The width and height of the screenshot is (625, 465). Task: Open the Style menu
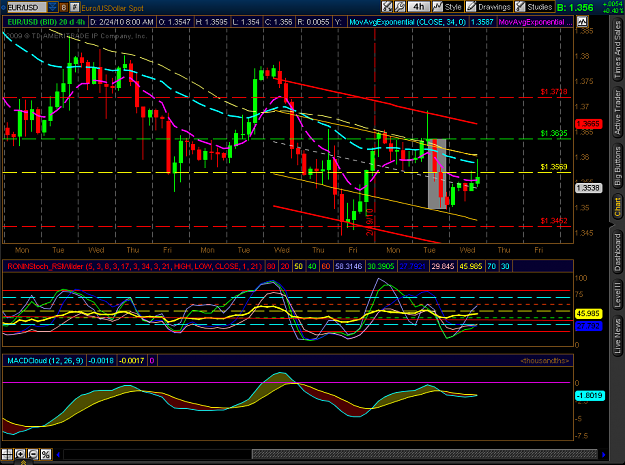[x=448, y=7]
